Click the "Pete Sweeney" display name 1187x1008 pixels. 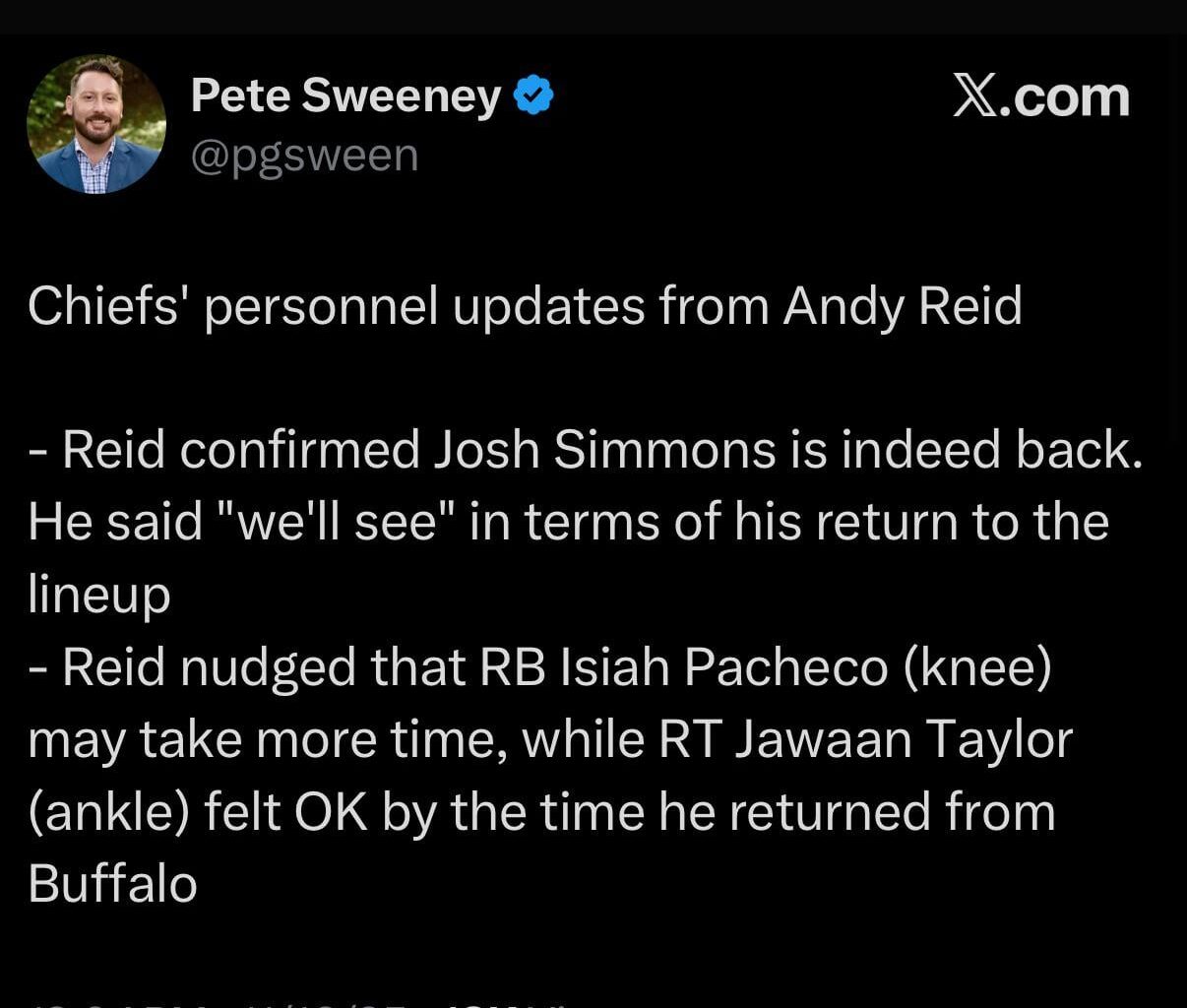[x=344, y=95]
